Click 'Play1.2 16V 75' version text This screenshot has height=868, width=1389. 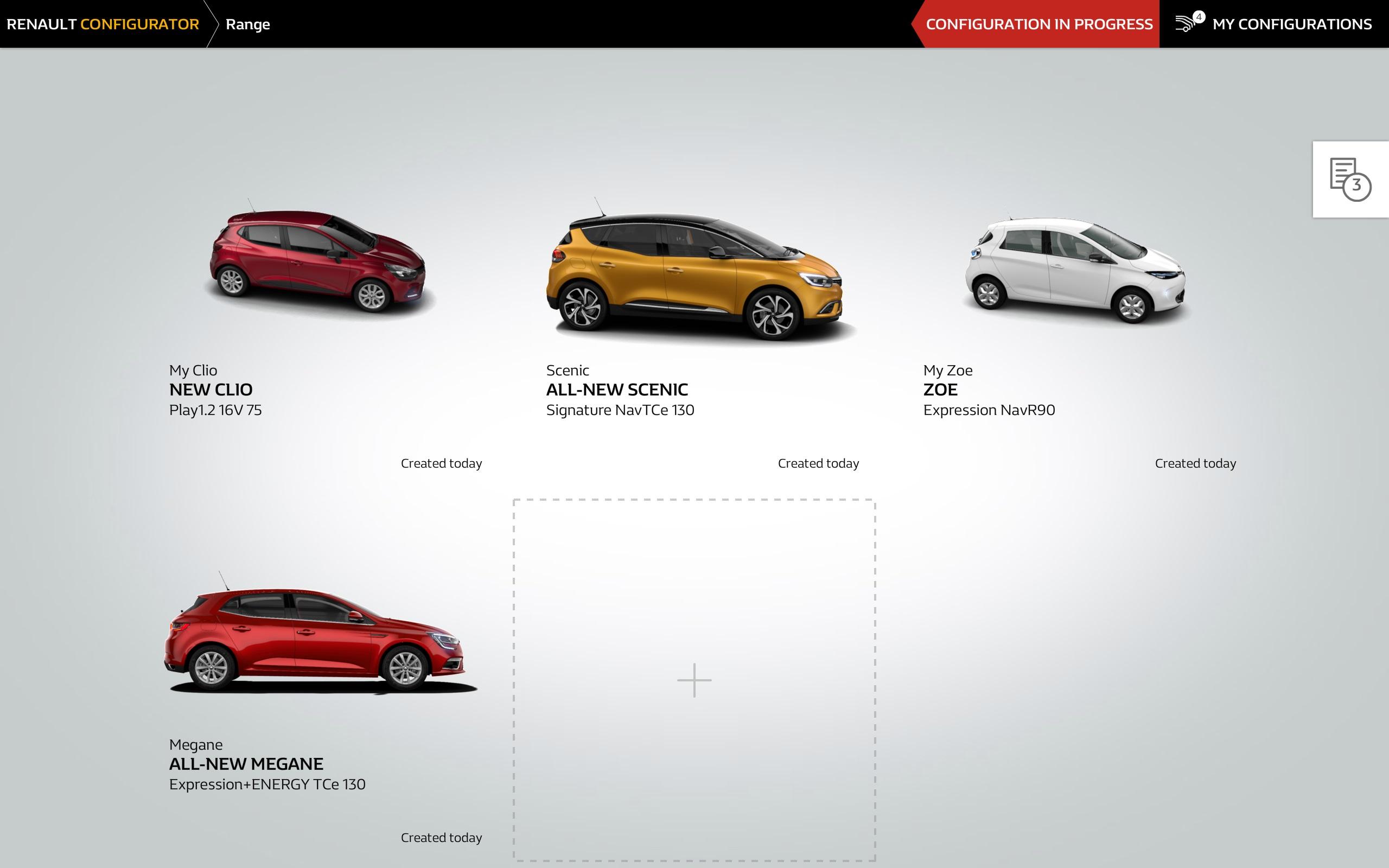click(x=215, y=410)
